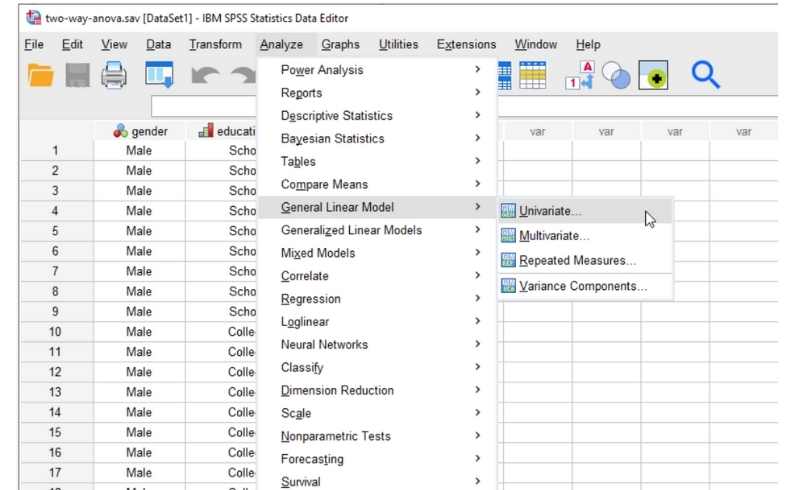Click the education column ordinal icon
Screen dimensions: 799x490
[206, 131]
